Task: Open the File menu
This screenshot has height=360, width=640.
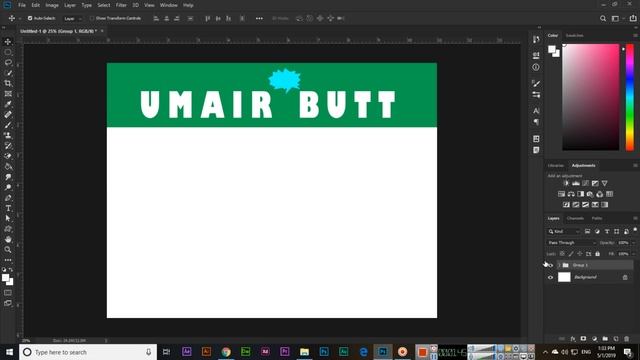Action: pyautogui.click(x=22, y=5)
